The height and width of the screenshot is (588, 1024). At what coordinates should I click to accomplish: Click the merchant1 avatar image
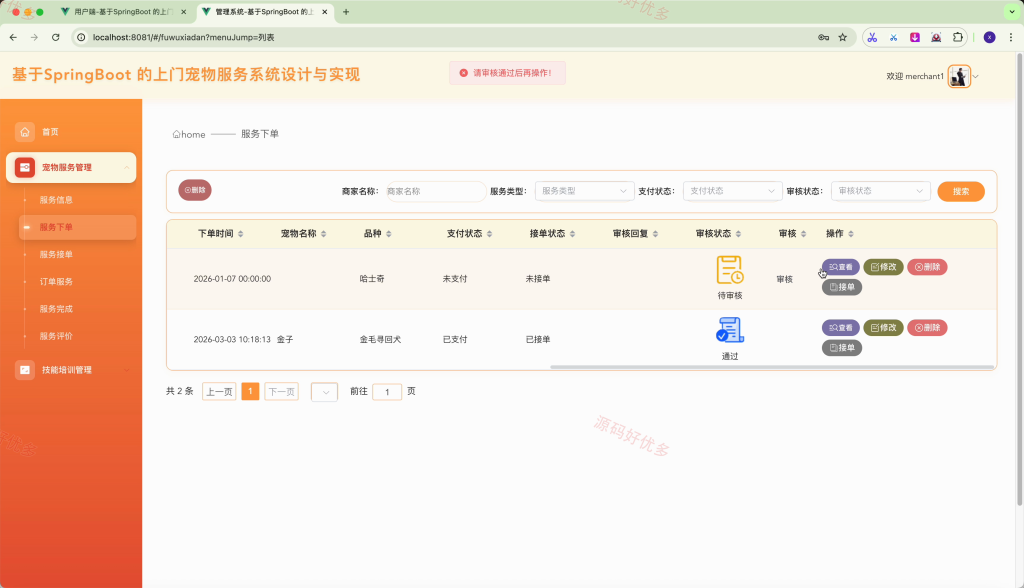pyautogui.click(x=959, y=76)
